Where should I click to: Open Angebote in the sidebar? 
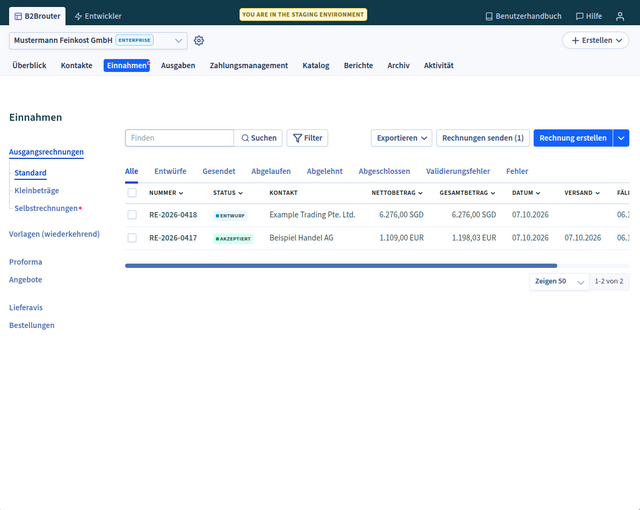pyautogui.click(x=26, y=279)
